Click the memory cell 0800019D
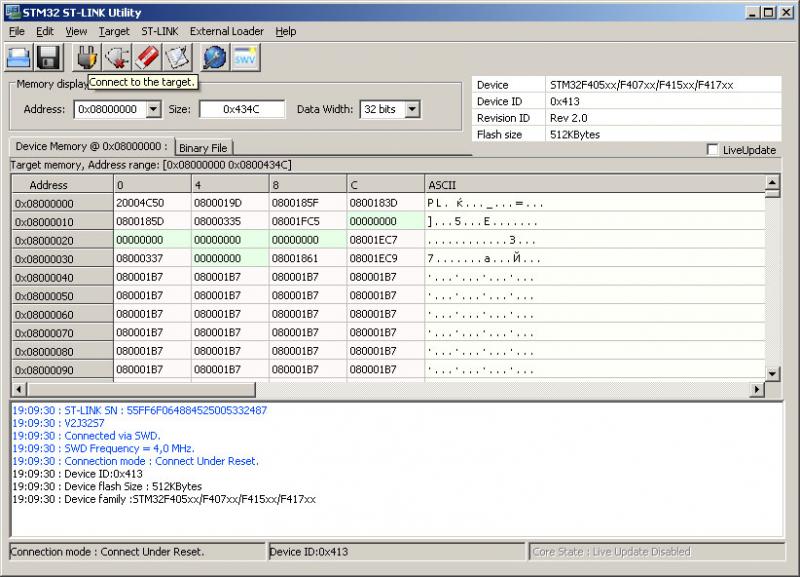 (230, 203)
